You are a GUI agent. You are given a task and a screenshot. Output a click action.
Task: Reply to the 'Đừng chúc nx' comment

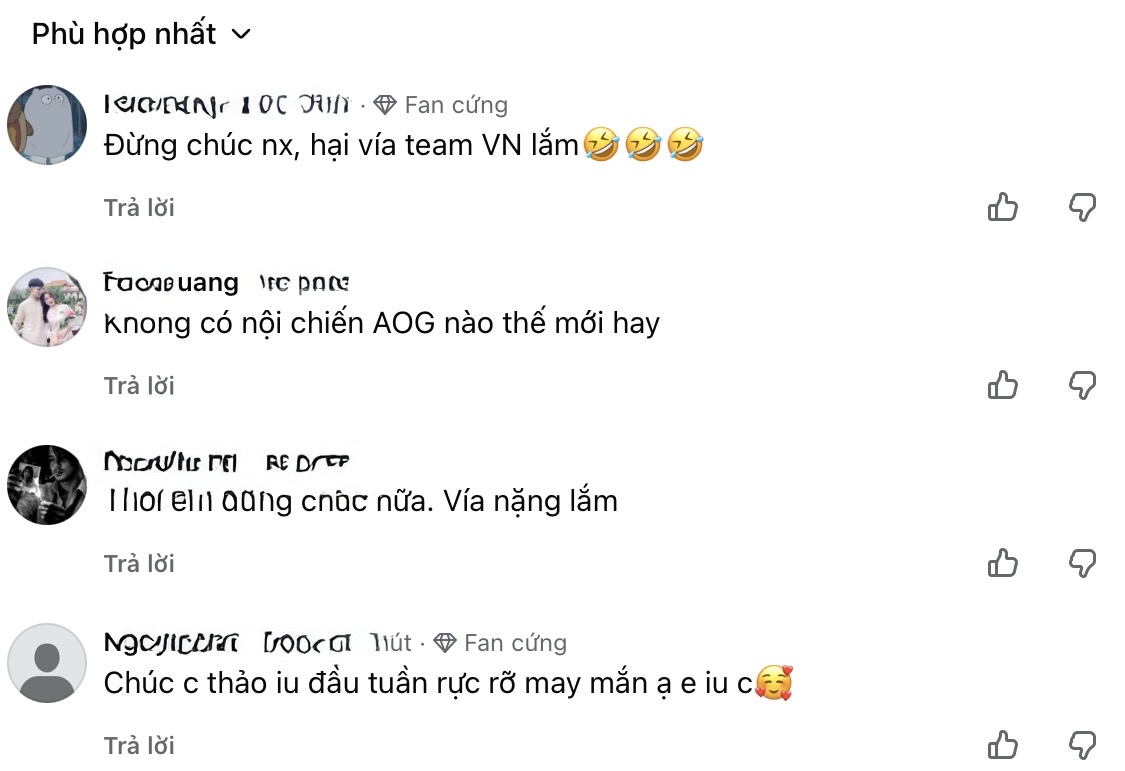point(139,207)
